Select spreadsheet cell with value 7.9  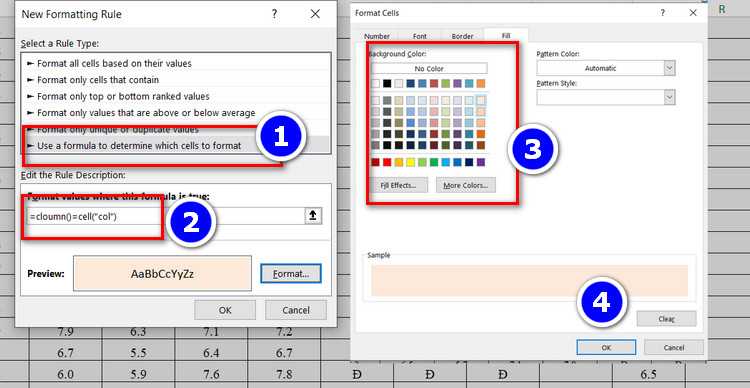[x=66, y=333]
